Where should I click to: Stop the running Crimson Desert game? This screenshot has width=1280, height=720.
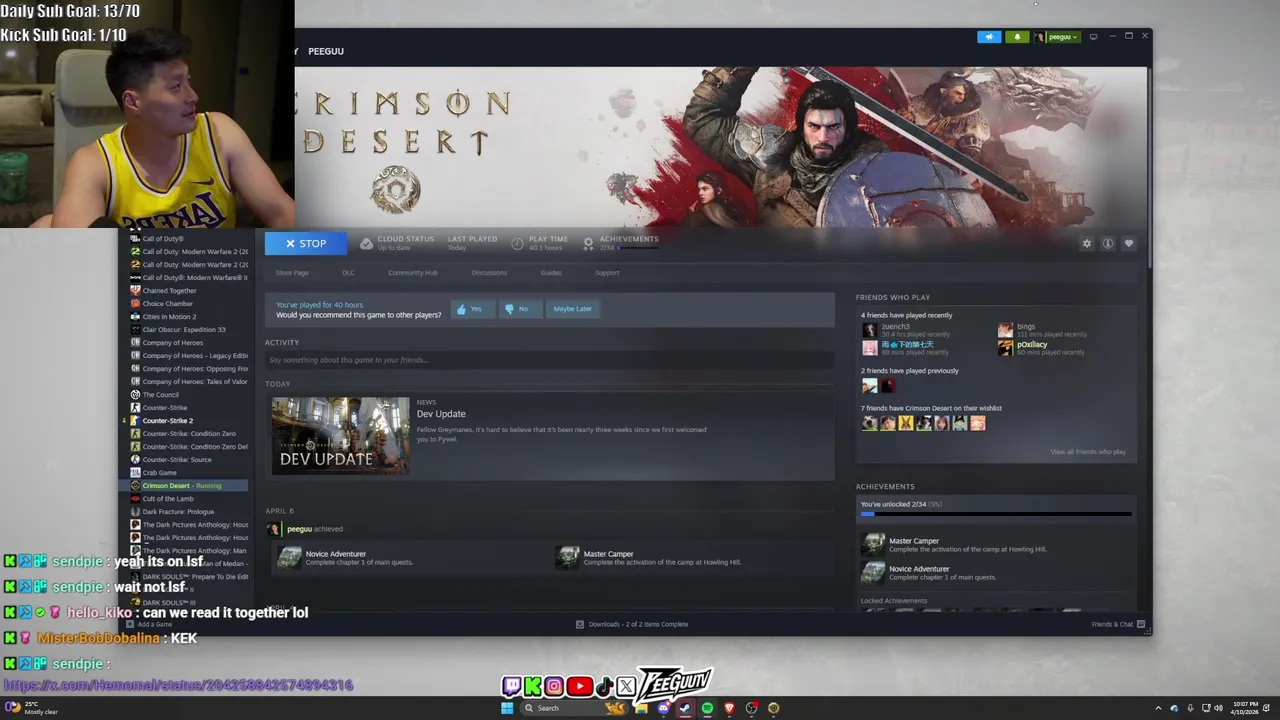click(305, 243)
